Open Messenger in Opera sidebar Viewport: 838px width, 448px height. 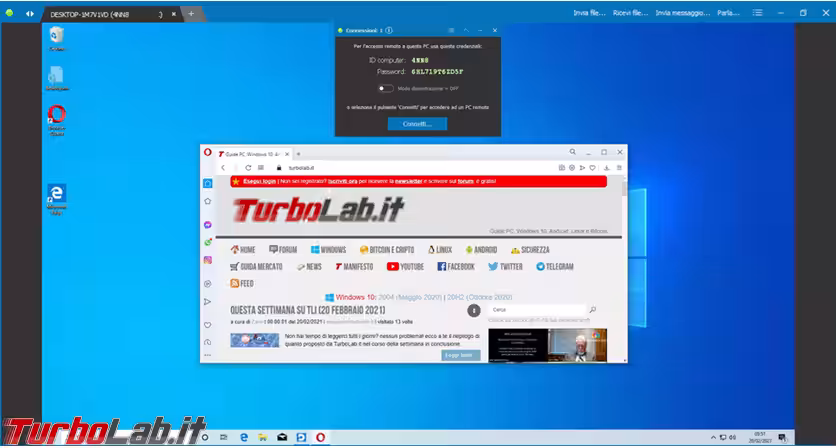tap(208, 225)
